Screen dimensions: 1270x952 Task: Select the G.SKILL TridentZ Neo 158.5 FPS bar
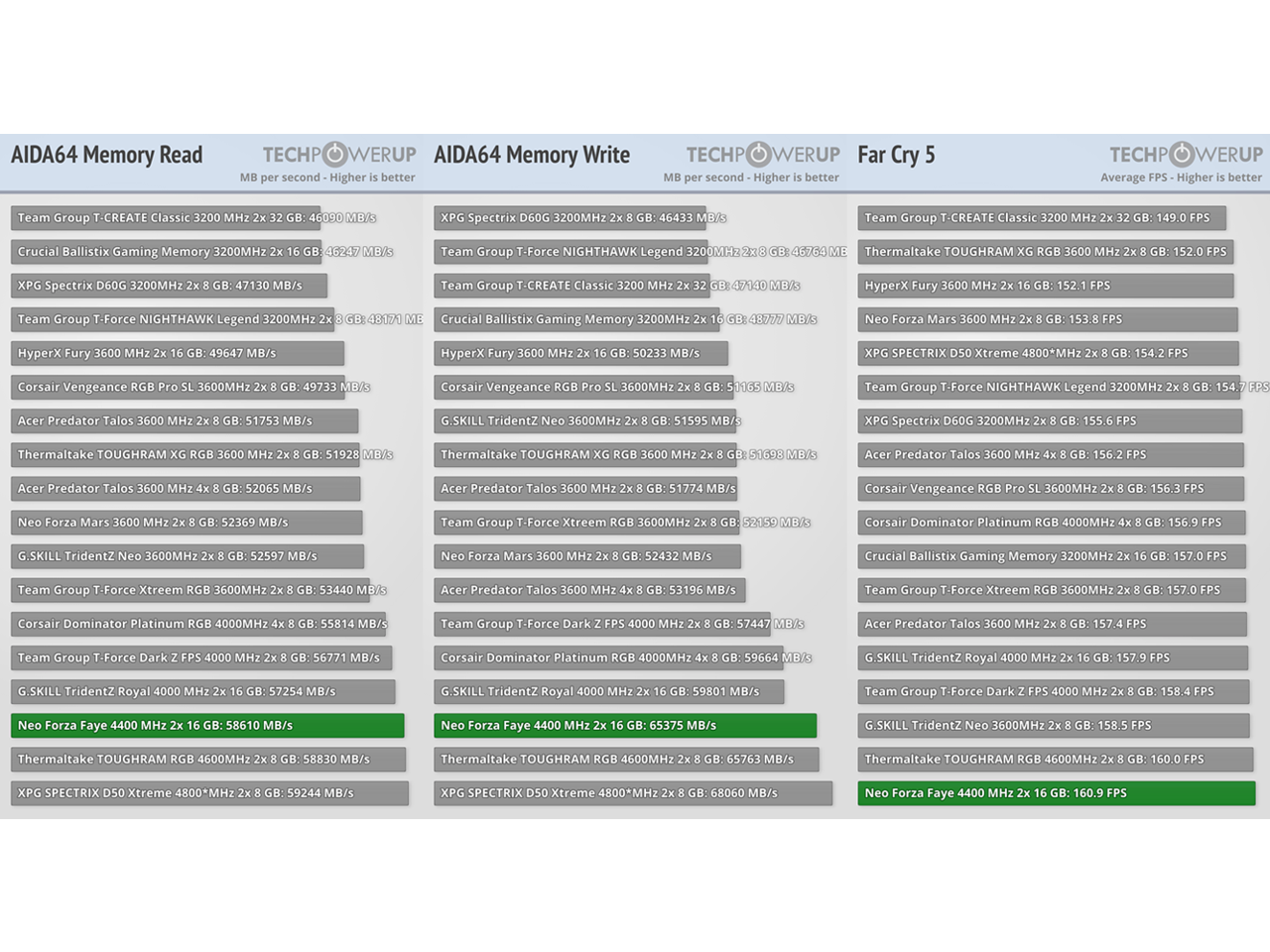1054,726
